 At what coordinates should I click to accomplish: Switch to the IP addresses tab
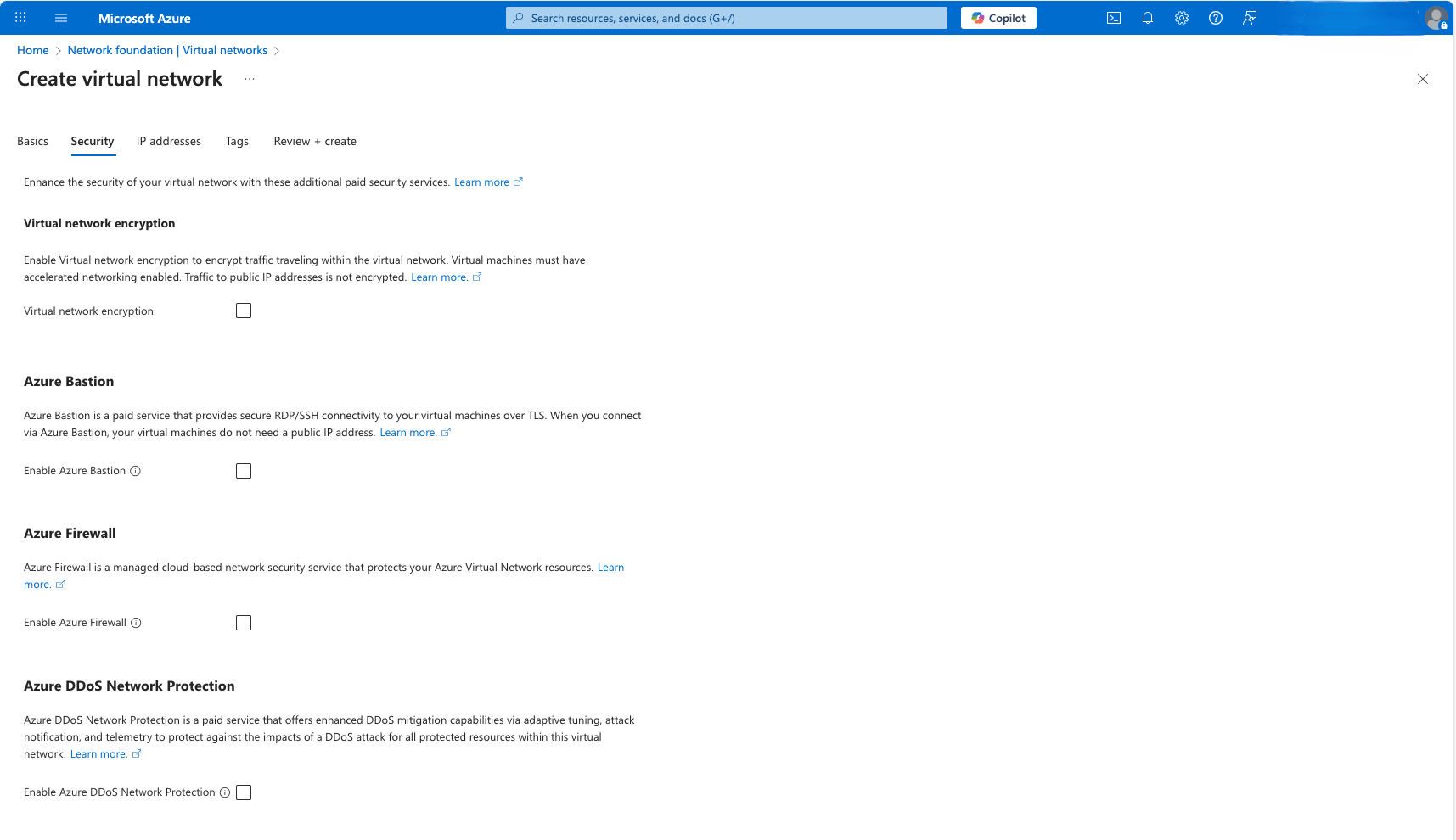point(168,141)
